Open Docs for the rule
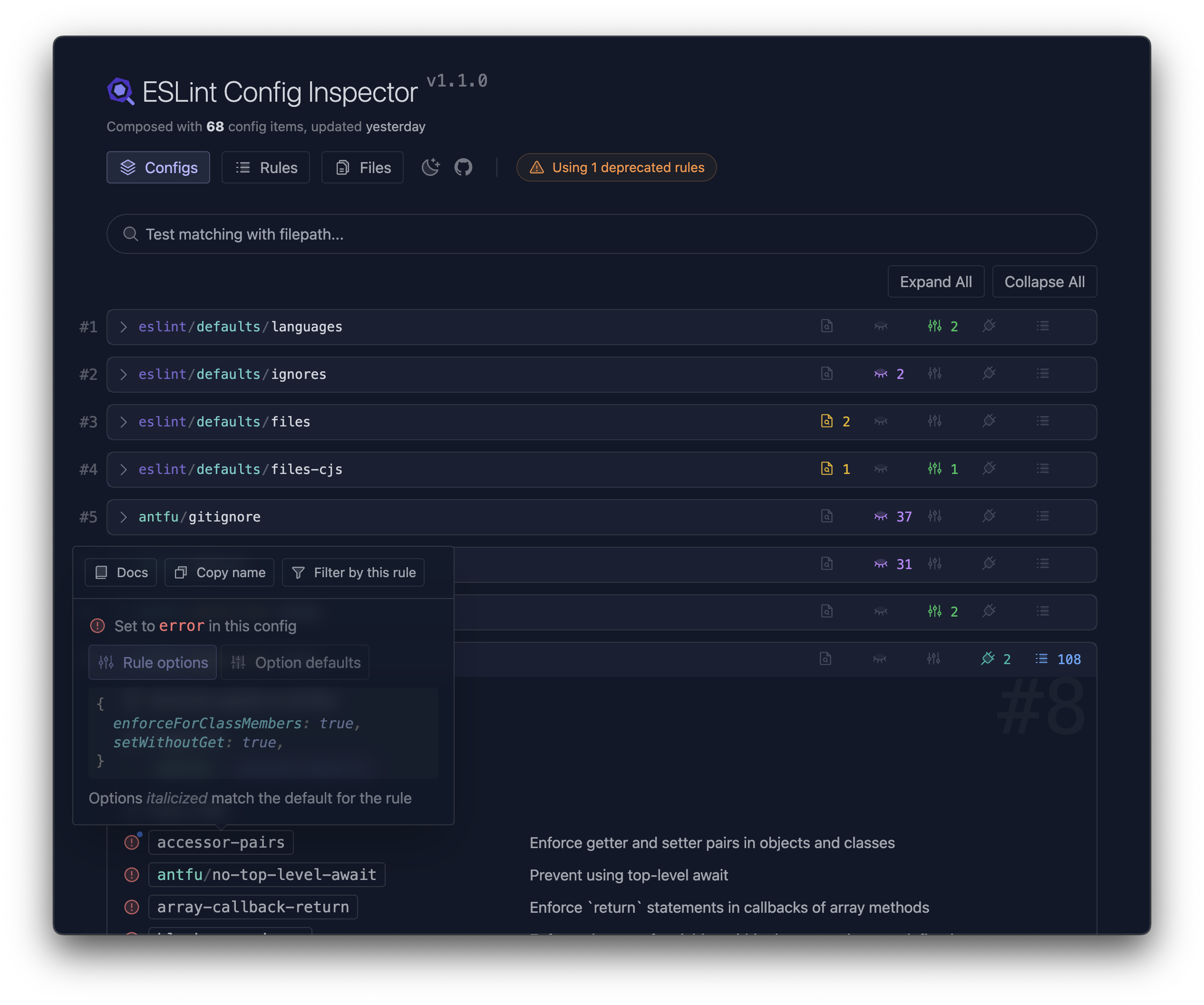 tap(121, 573)
